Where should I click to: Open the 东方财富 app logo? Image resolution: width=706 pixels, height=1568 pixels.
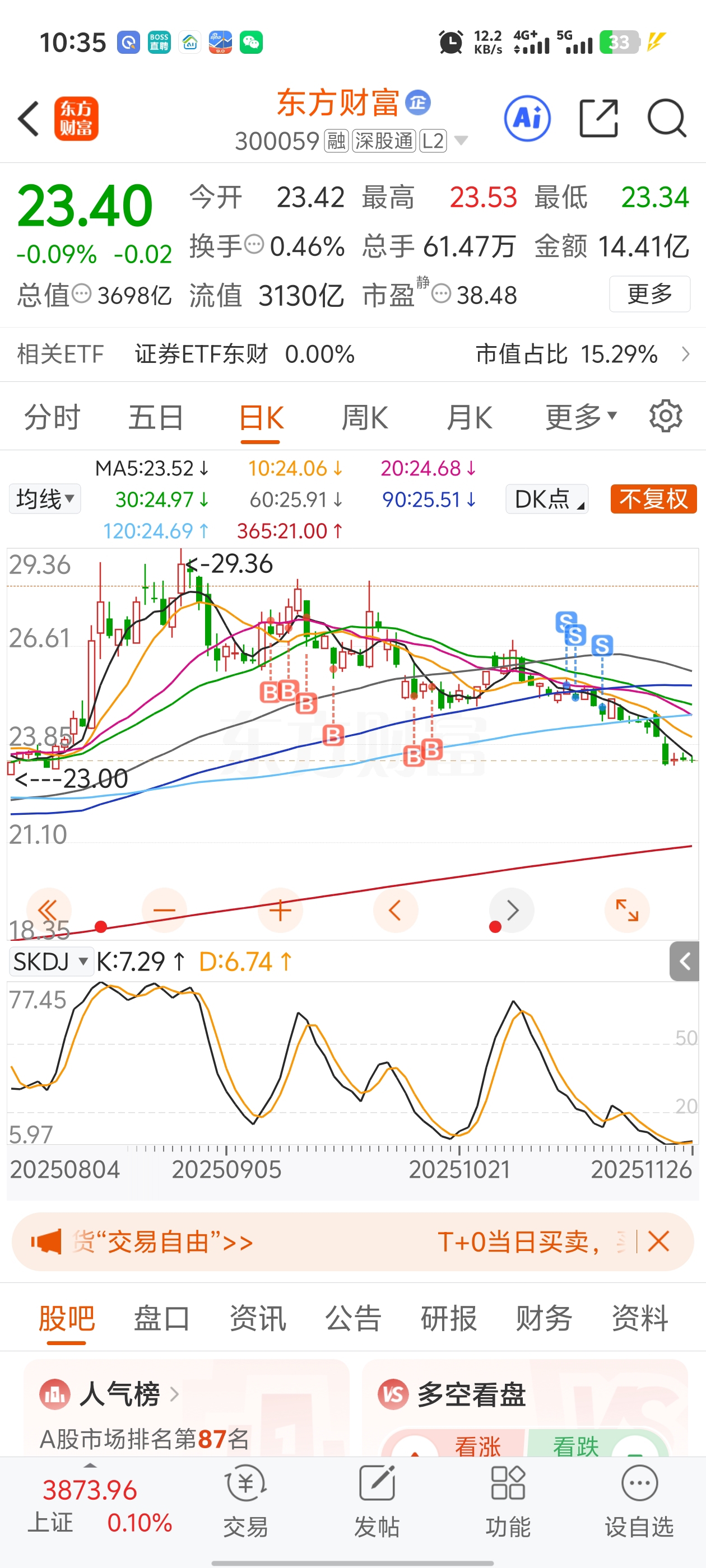coord(76,119)
